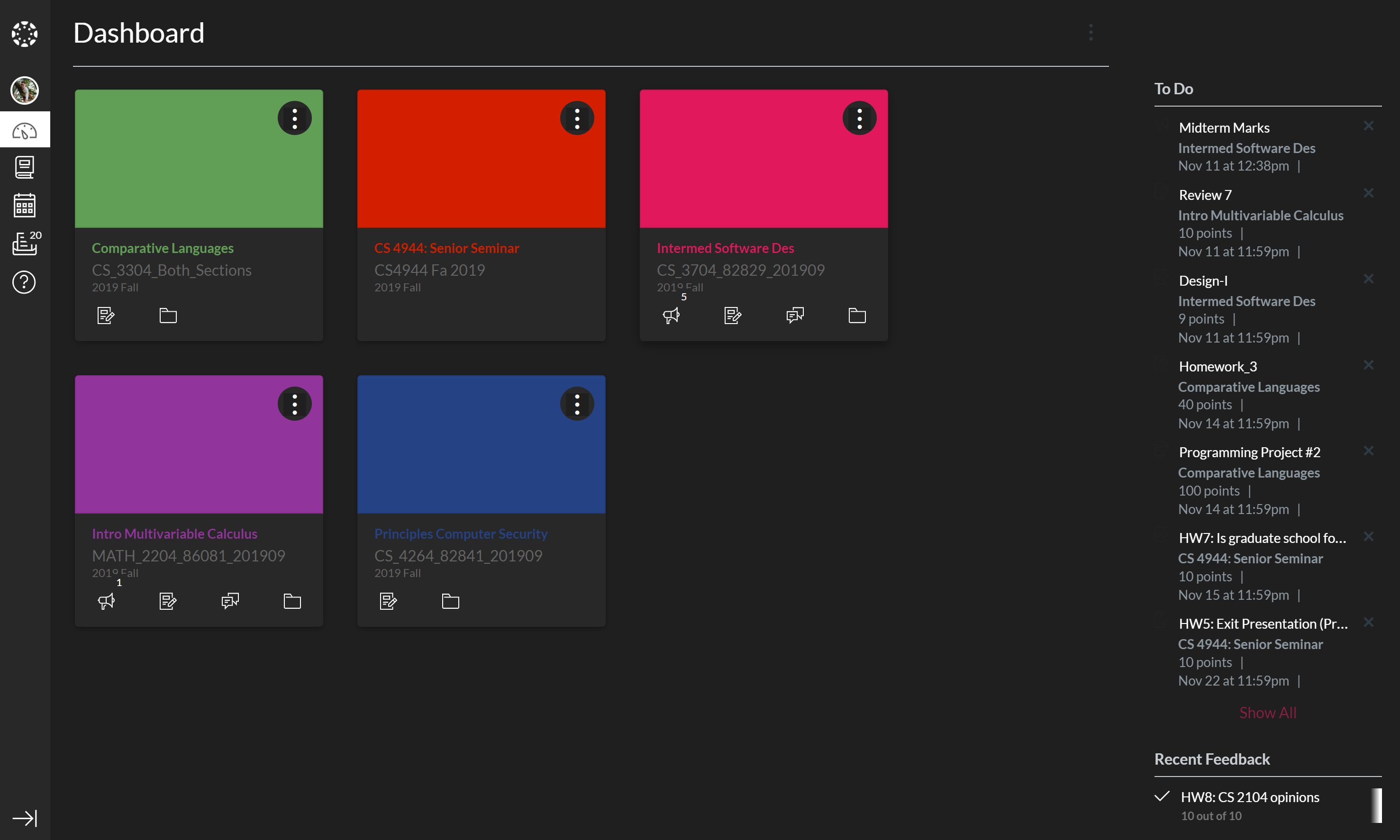Dismiss Midterm Marks to-do item
This screenshot has width=1400, height=840.
pyautogui.click(x=1368, y=126)
